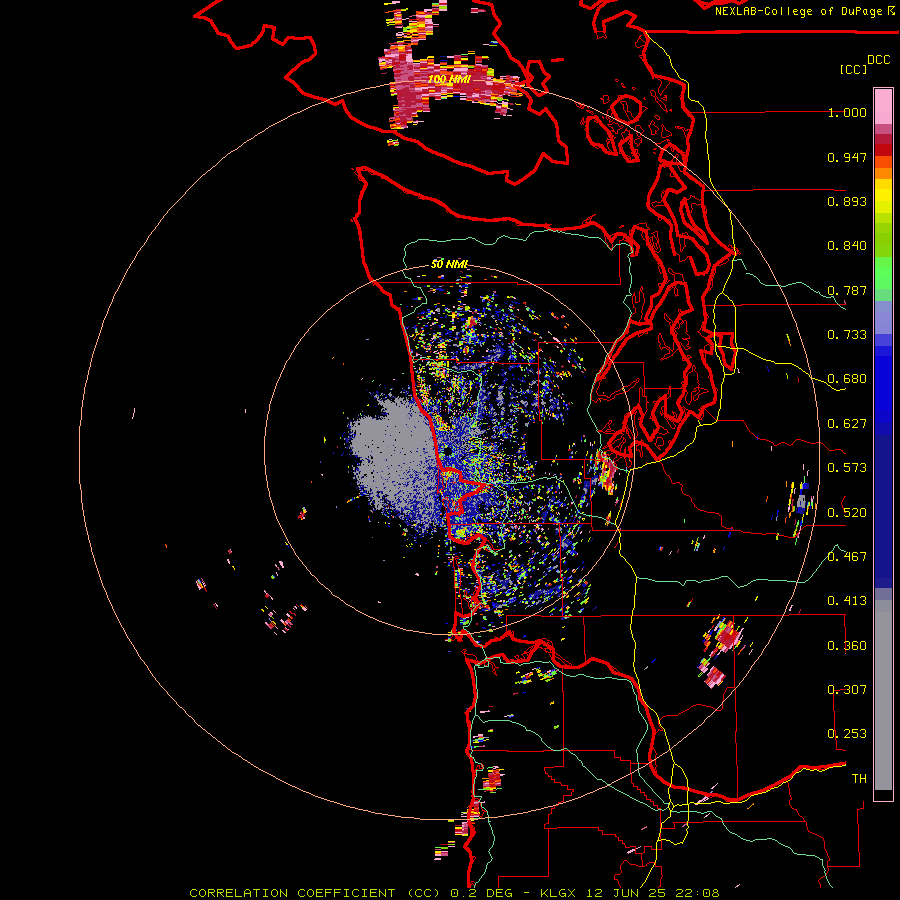Viewport: 900px width, 900px height.
Task: Click the Correlation Coefficient KLGX caption
Action: pyautogui.click(x=454, y=893)
